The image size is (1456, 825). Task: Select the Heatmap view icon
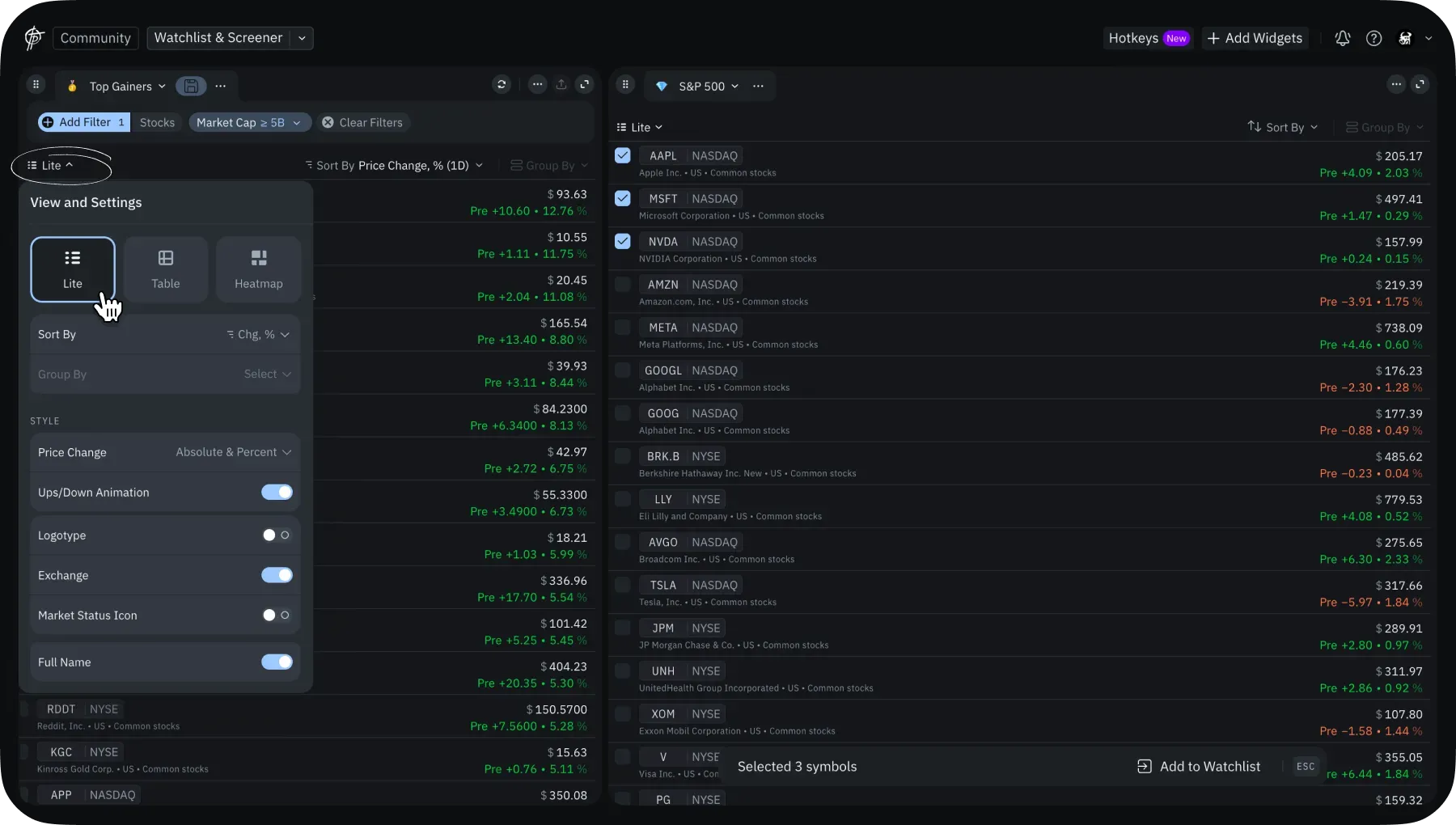(259, 269)
